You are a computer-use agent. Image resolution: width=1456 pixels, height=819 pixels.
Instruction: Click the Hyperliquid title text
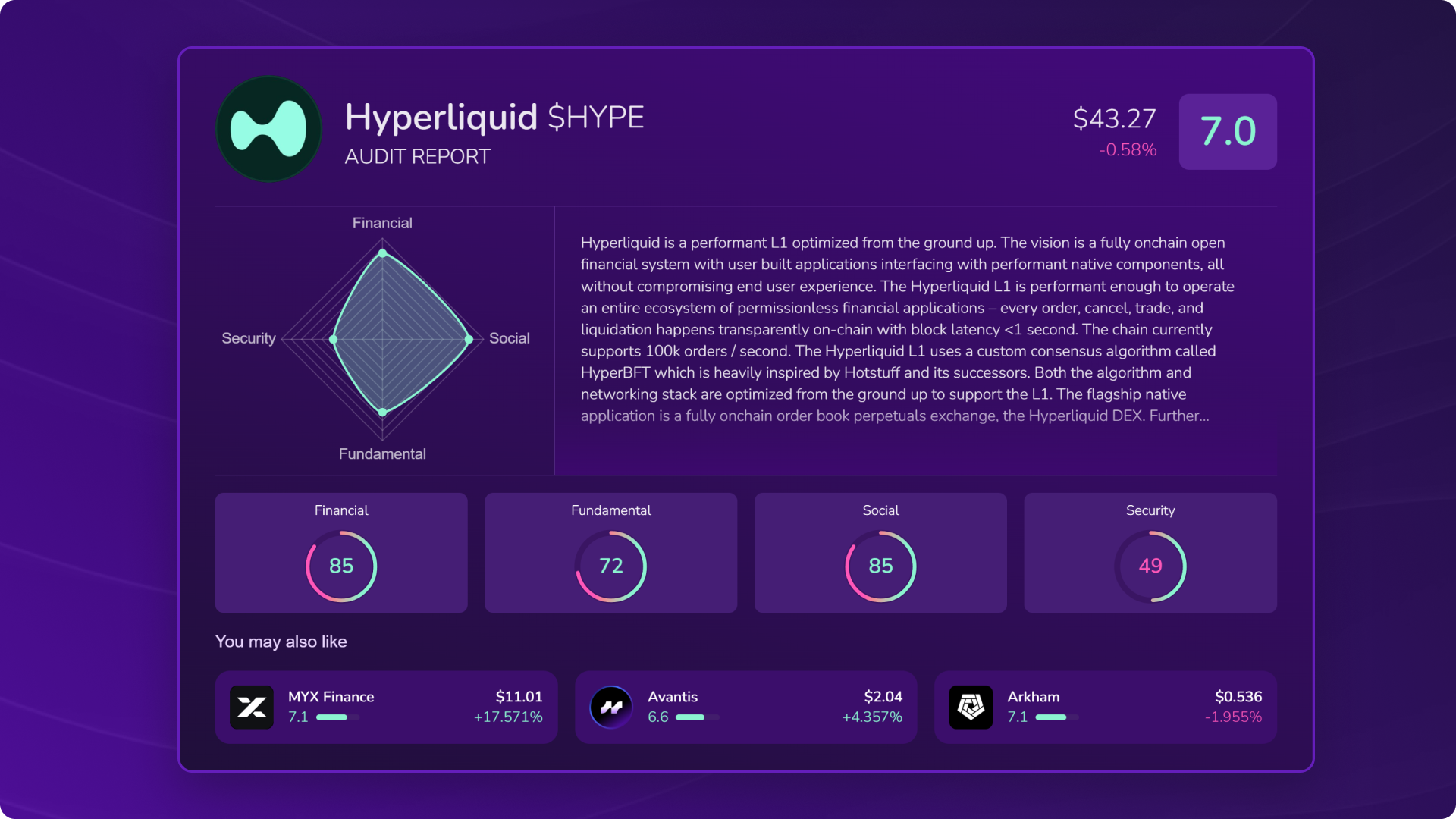click(x=441, y=118)
